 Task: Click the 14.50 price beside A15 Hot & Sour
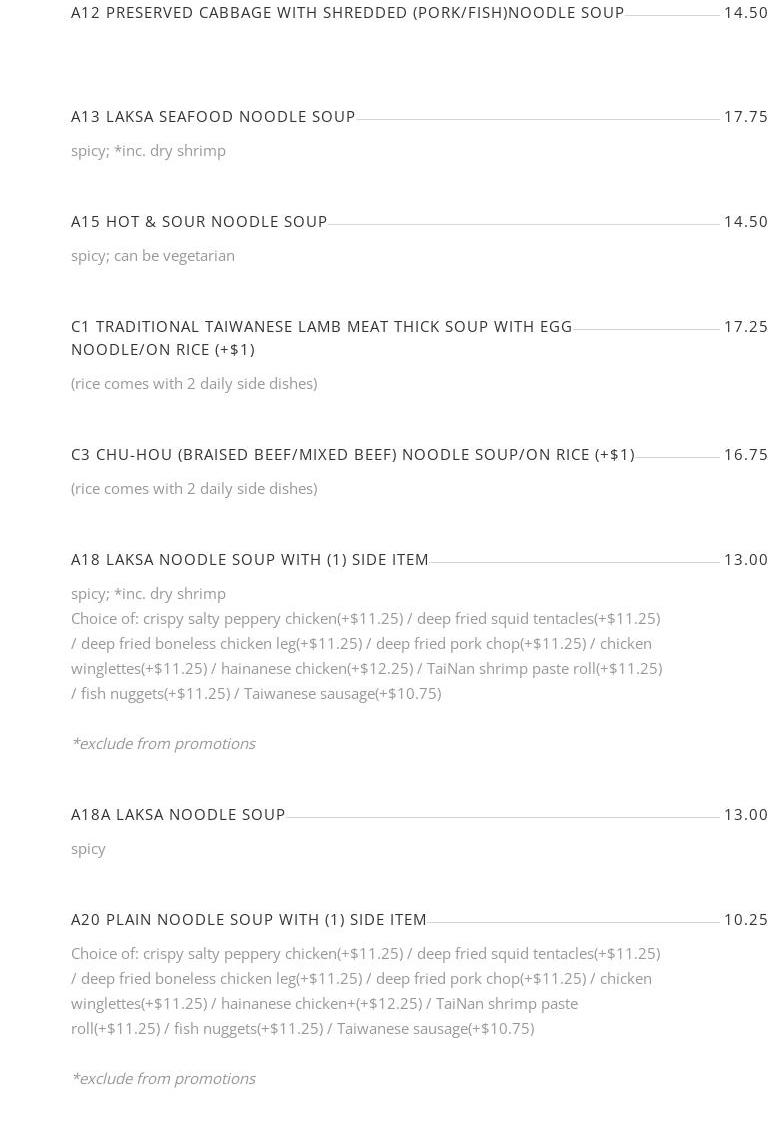745,222
